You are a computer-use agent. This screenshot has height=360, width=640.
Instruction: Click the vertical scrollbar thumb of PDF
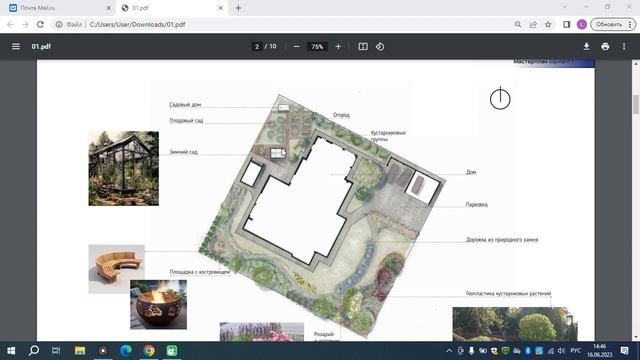636,104
